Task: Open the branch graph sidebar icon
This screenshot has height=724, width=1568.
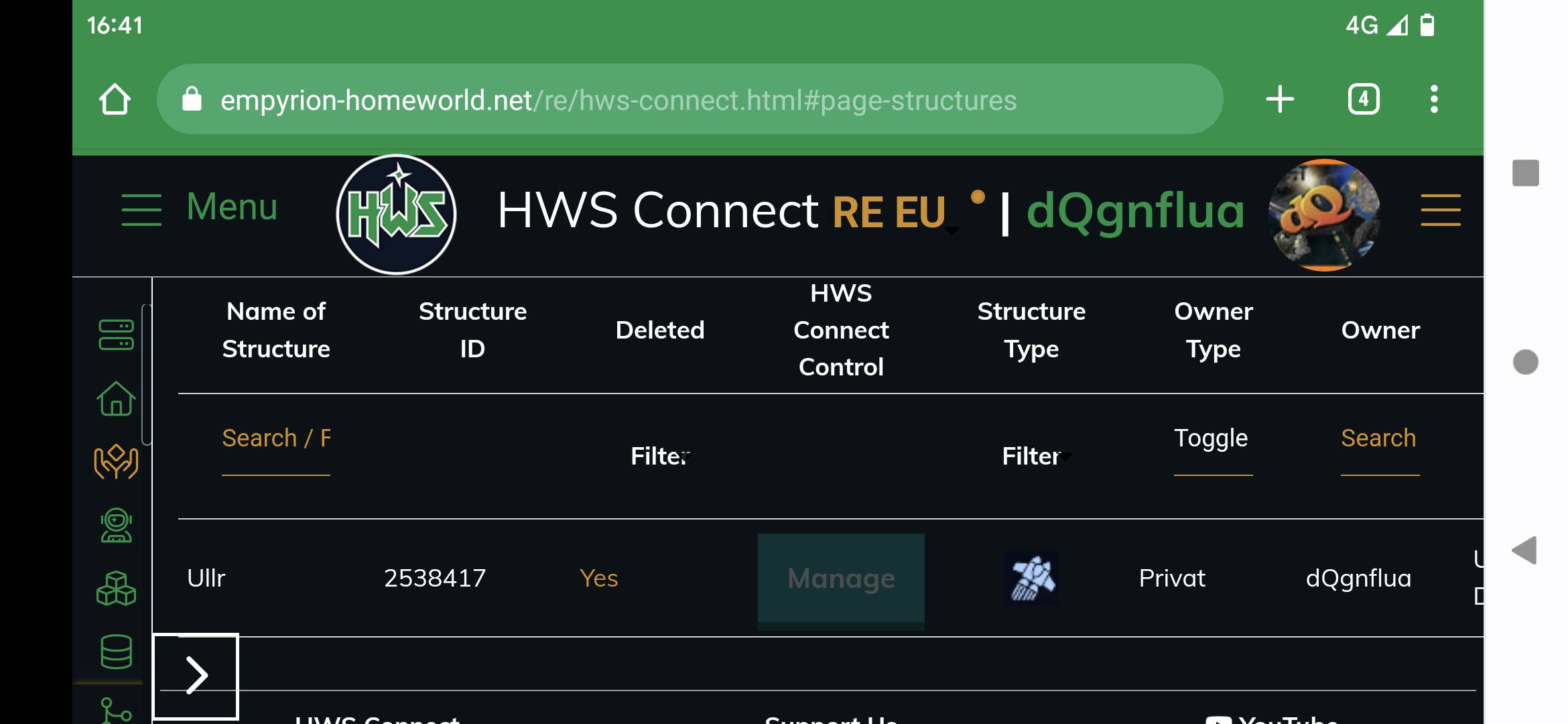Action: 116,711
